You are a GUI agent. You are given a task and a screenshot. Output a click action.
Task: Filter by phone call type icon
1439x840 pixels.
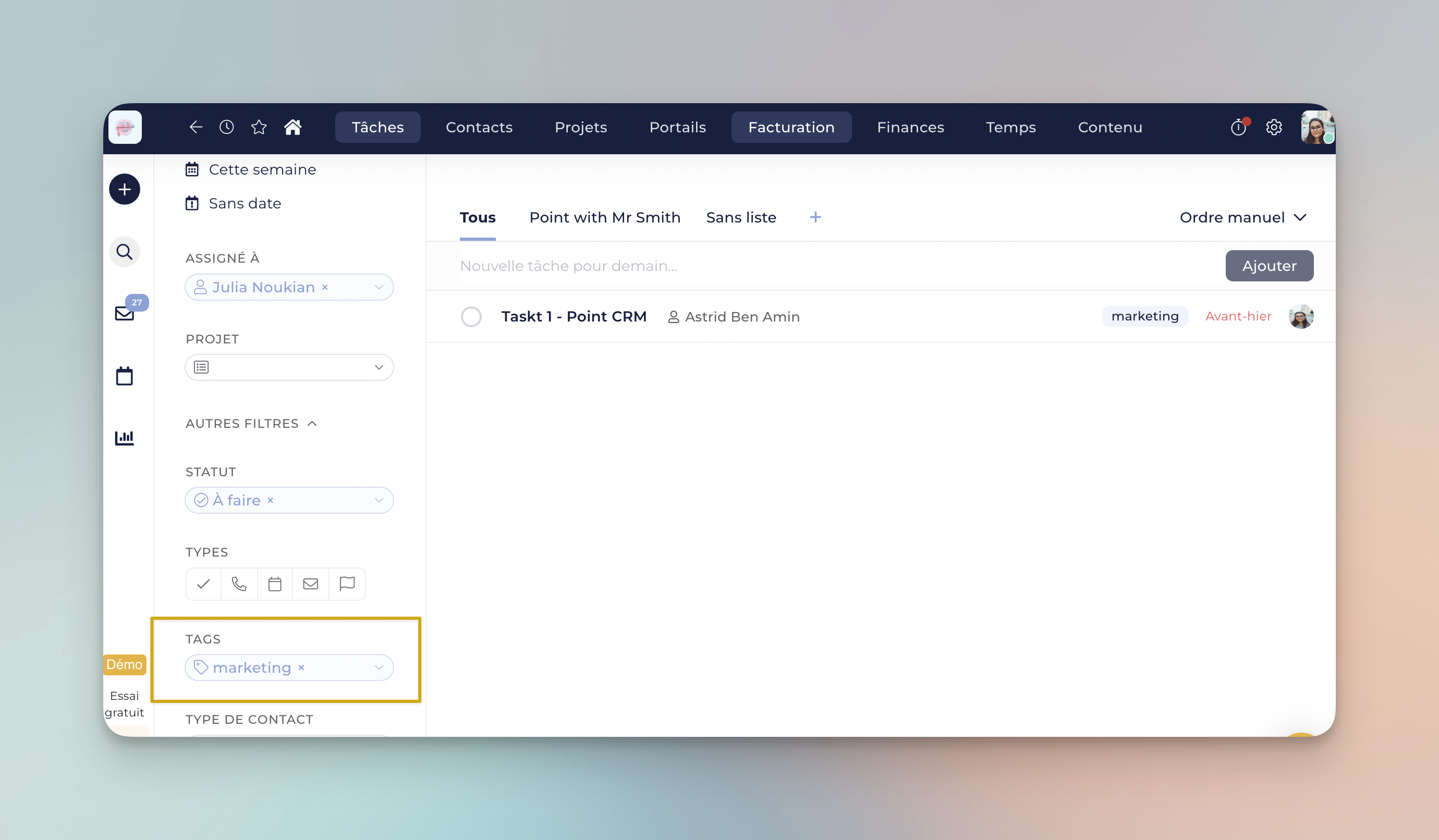click(239, 584)
